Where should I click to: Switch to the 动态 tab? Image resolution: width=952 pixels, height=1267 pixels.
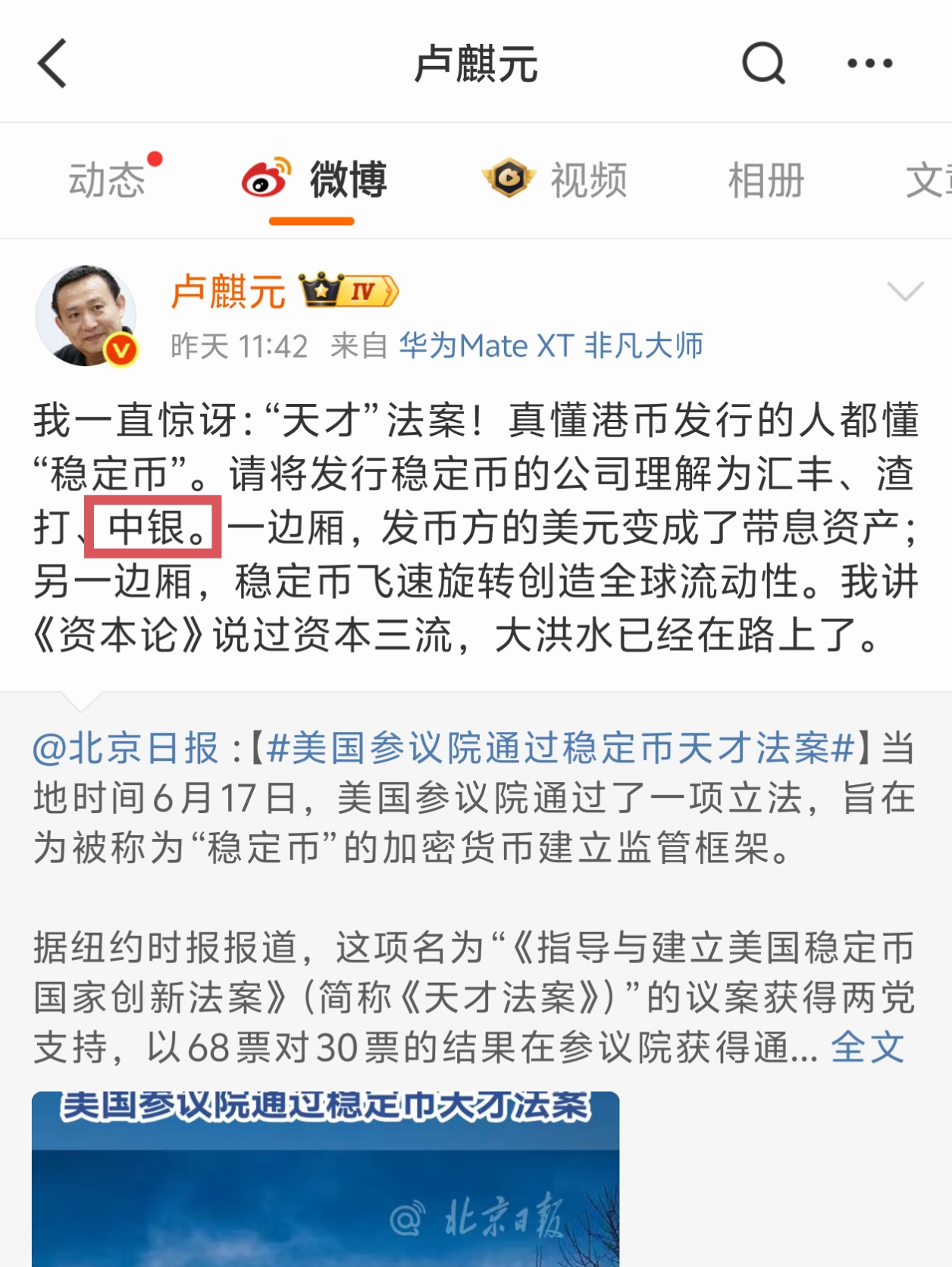pyautogui.click(x=107, y=180)
